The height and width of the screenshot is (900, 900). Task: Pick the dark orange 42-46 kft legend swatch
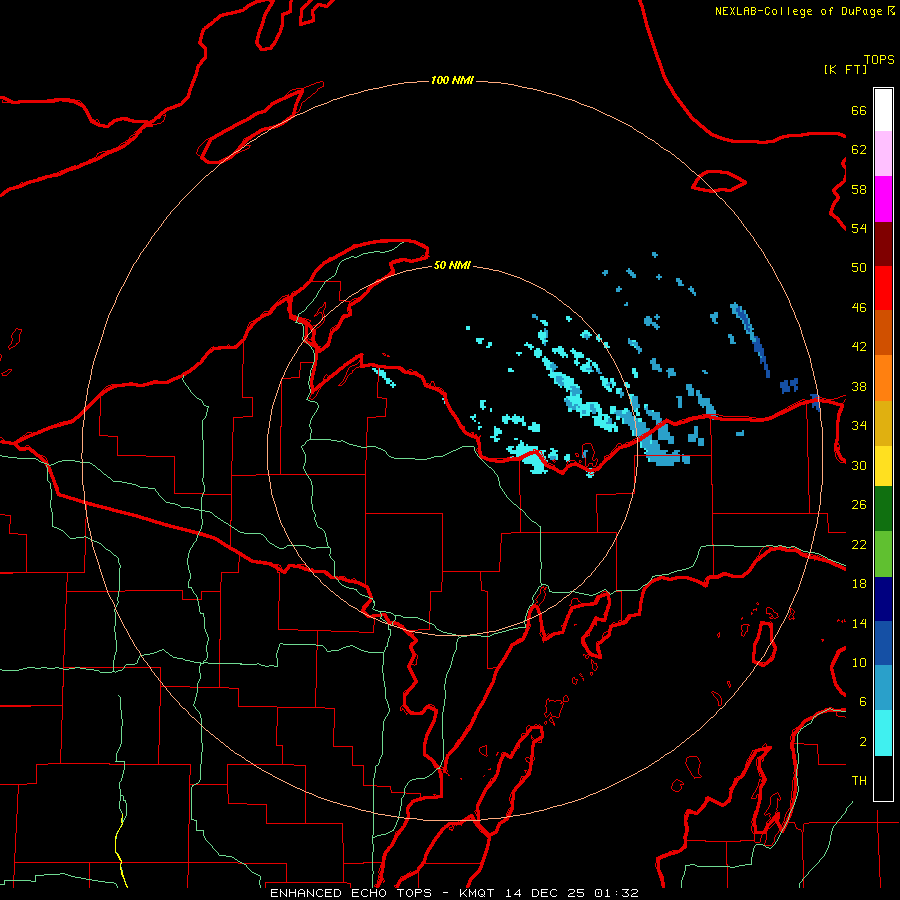883,333
